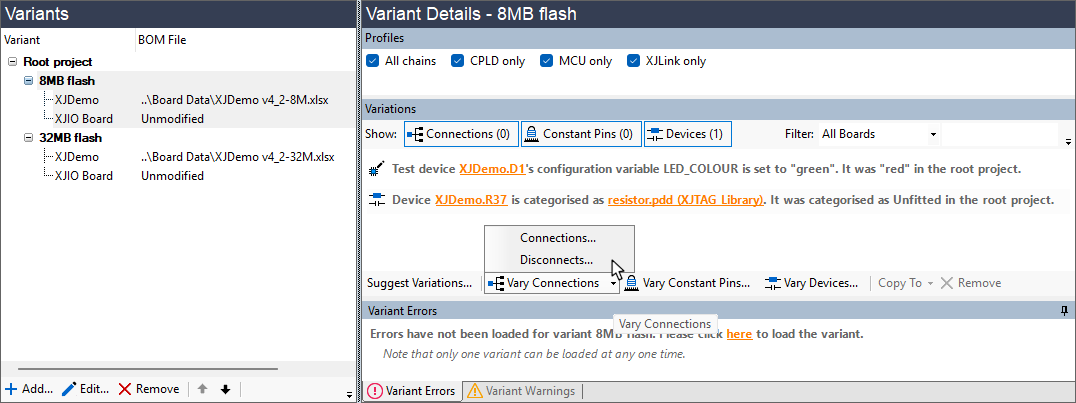
Task: Toggle the MCU only checkbox
Action: point(547,61)
